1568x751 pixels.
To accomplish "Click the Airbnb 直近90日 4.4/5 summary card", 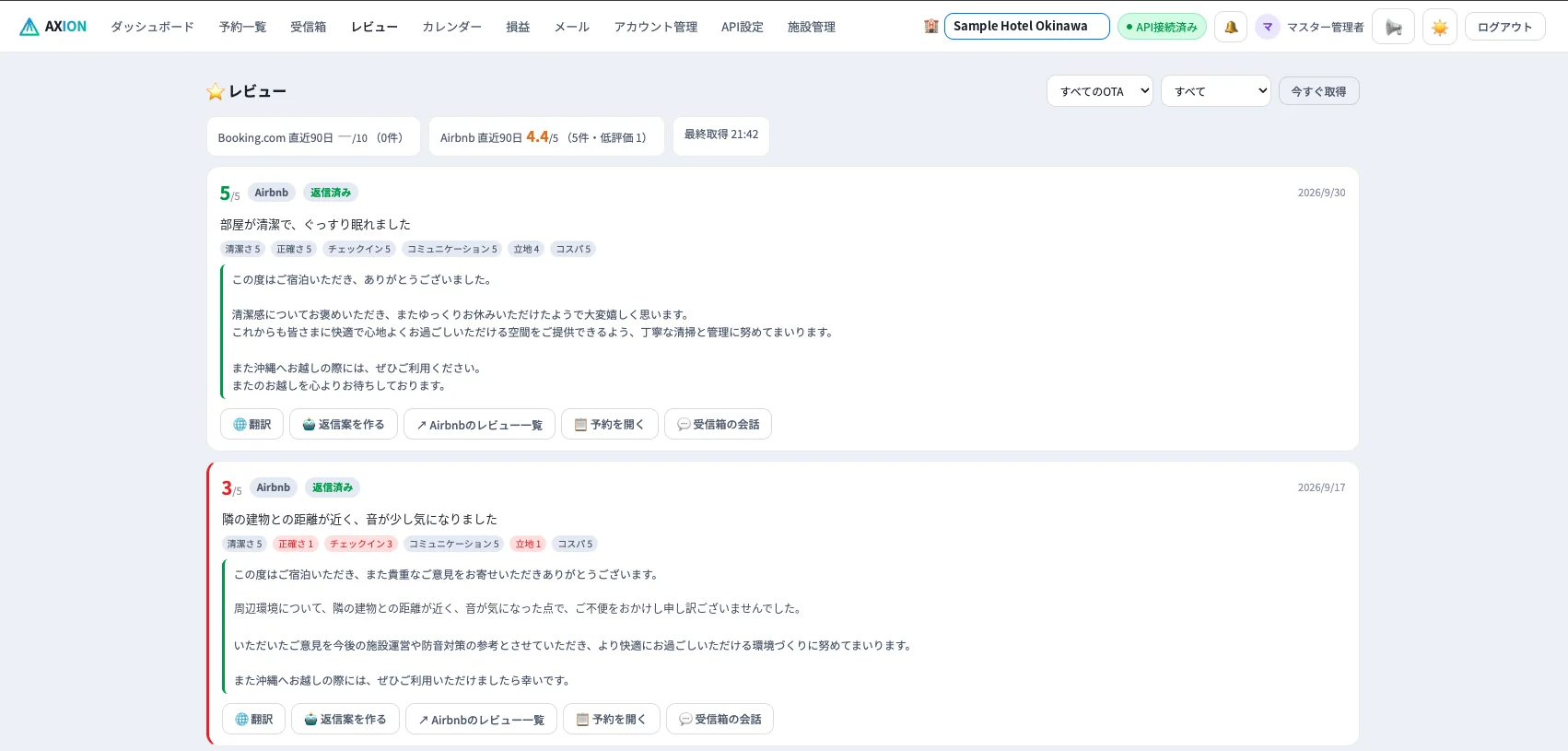I will 546,136.
